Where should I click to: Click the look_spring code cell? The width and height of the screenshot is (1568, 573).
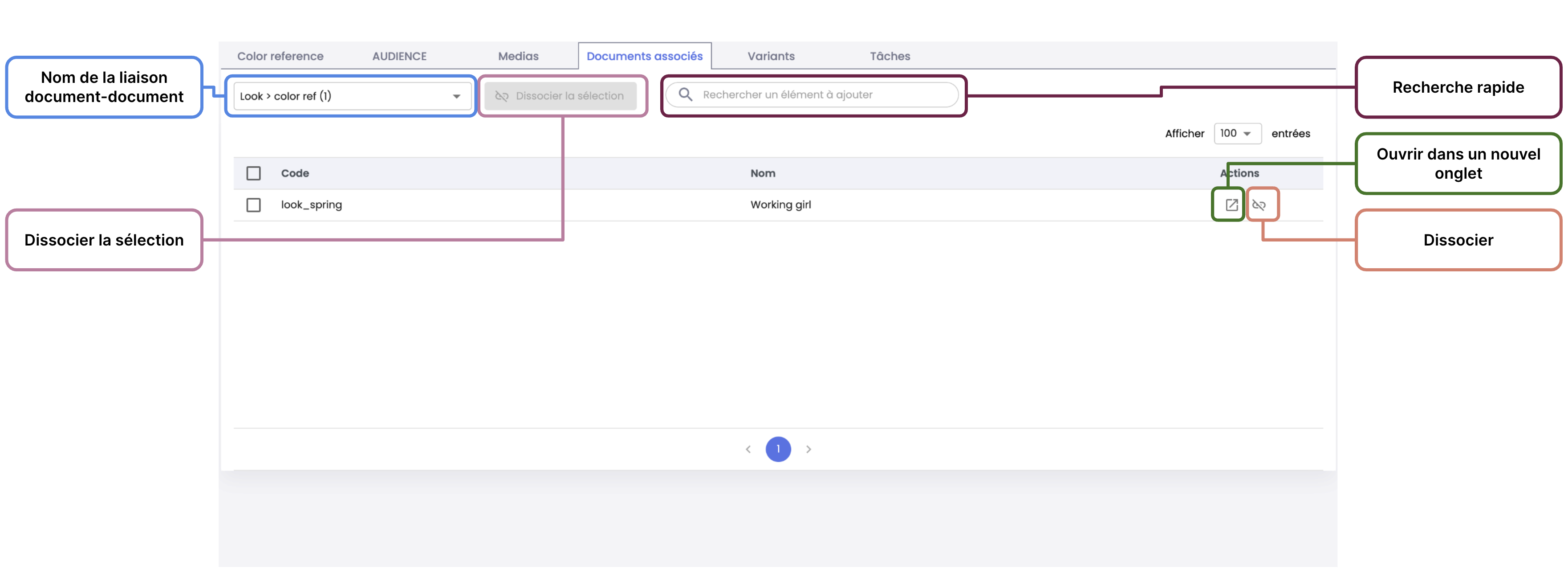click(x=311, y=205)
